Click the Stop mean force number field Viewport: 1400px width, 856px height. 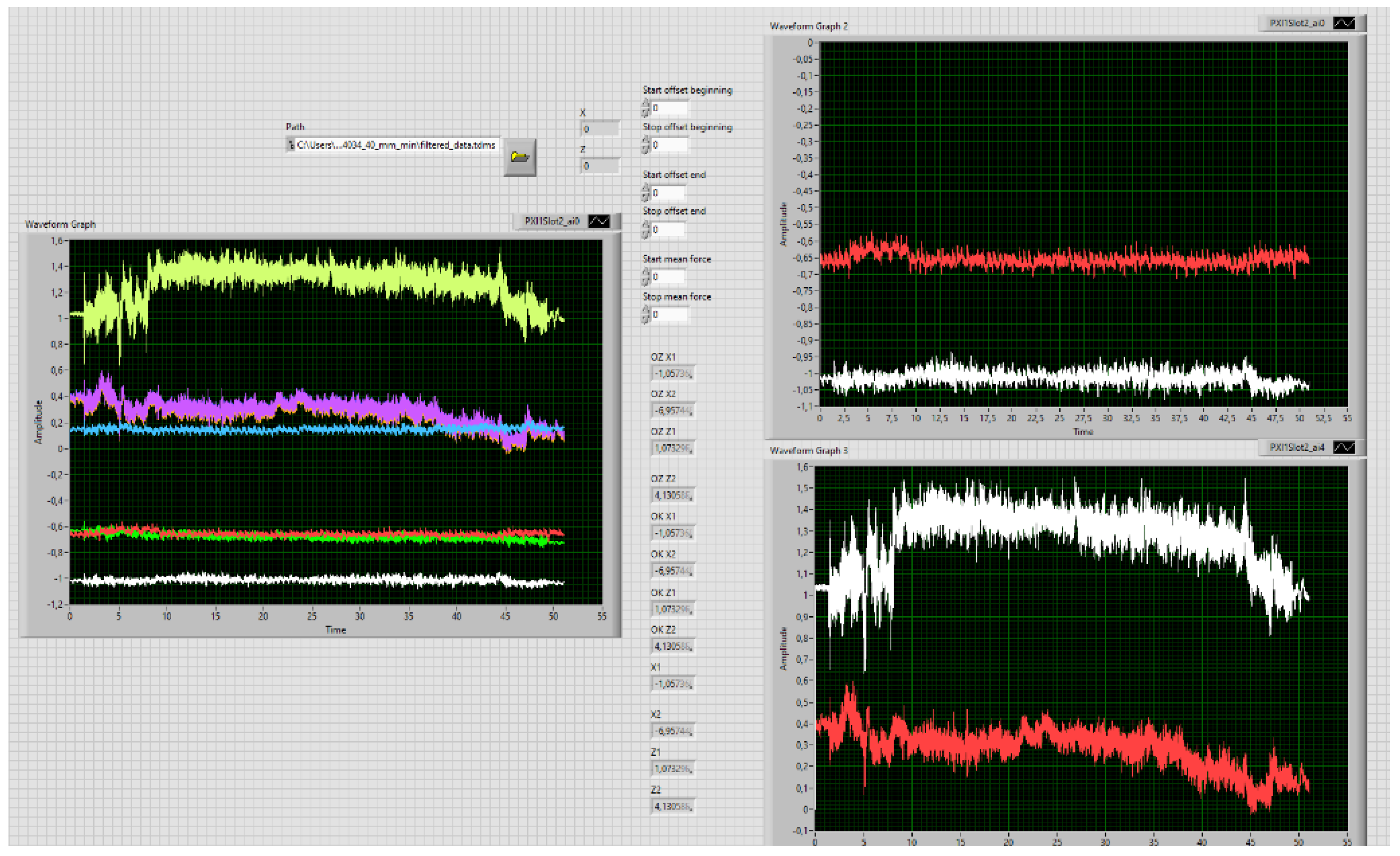pyautogui.click(x=669, y=315)
